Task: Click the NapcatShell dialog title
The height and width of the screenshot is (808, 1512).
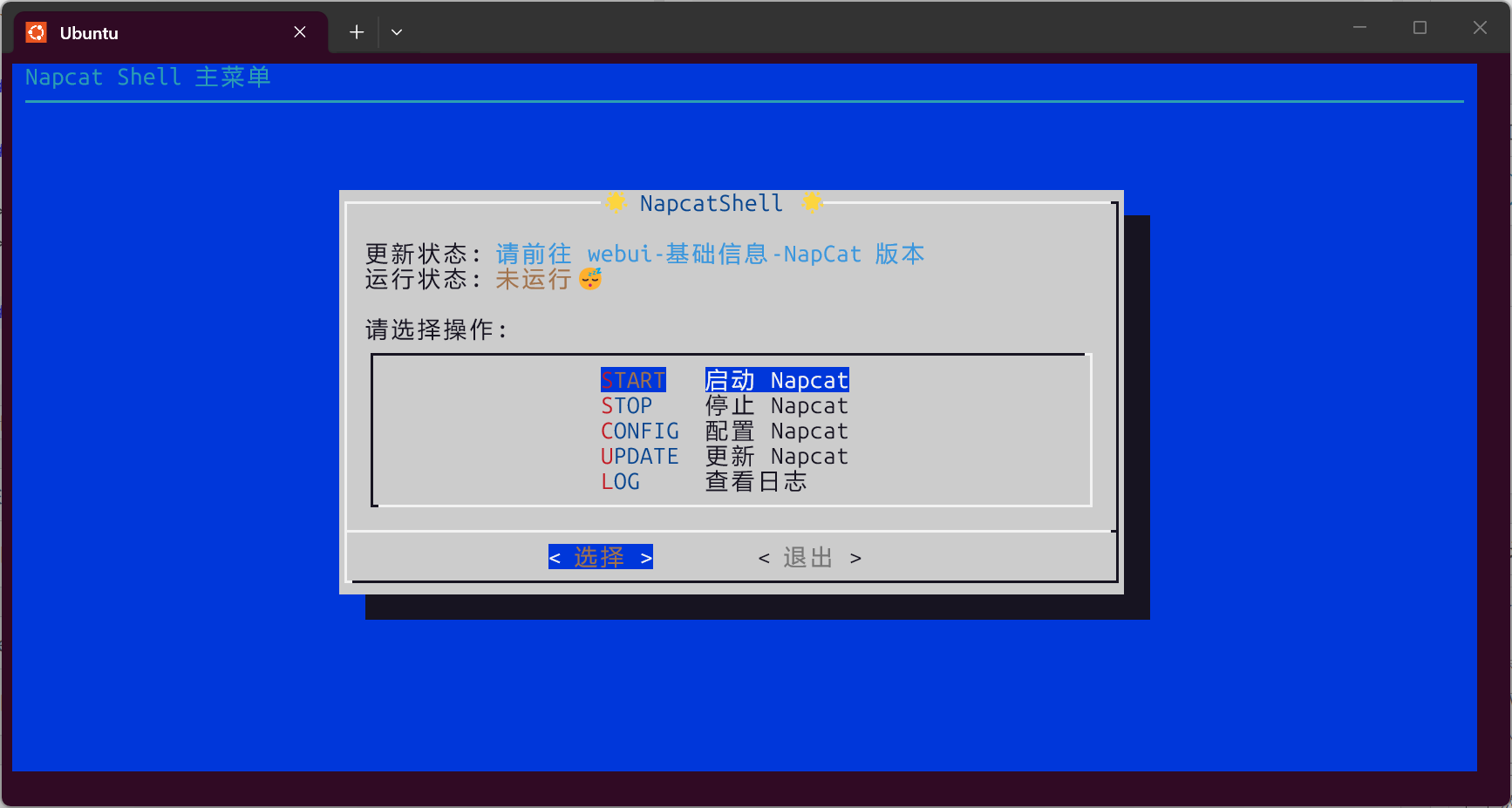Action: pos(712,203)
